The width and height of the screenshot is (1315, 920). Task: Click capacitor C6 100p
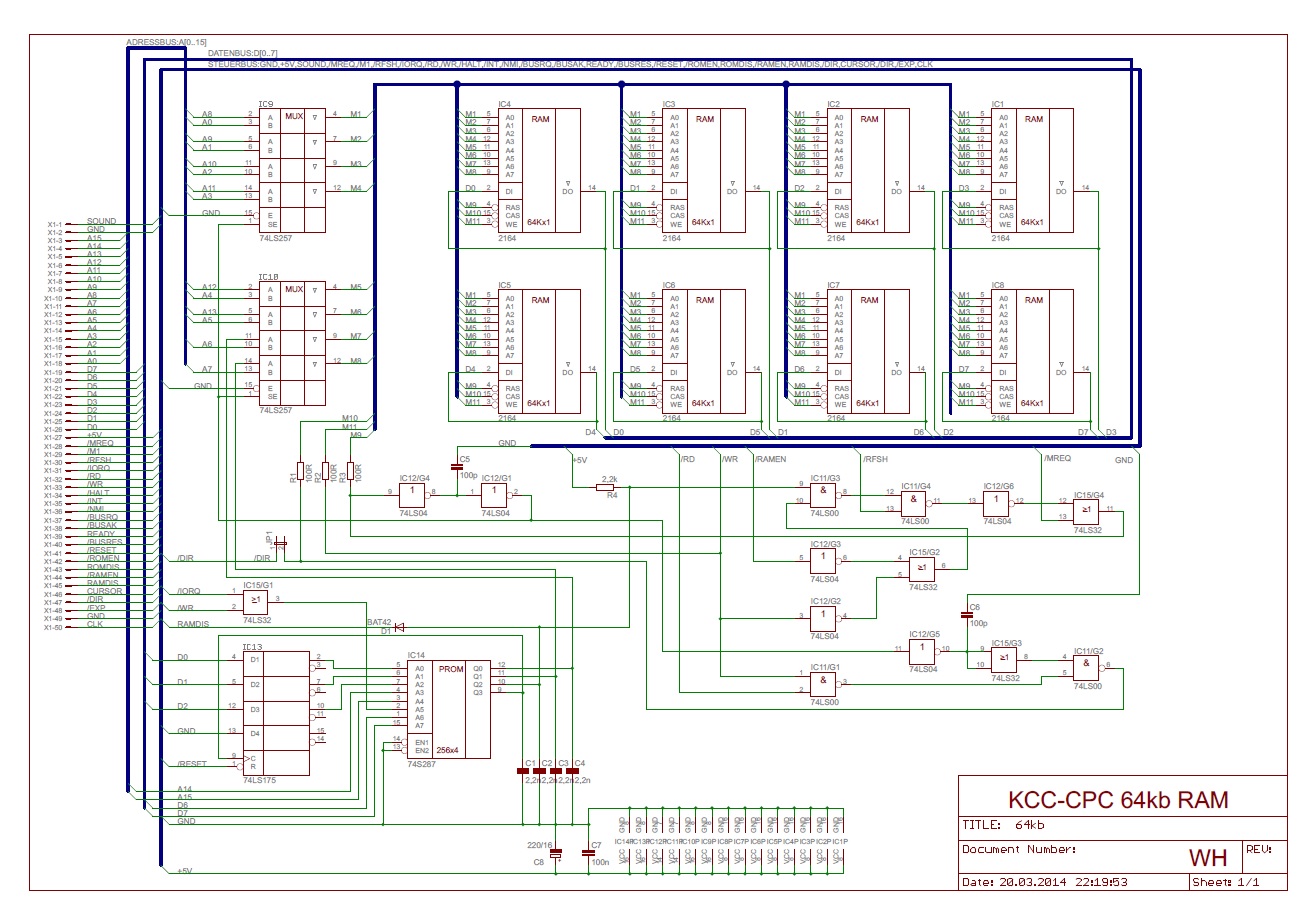[x=966, y=613]
